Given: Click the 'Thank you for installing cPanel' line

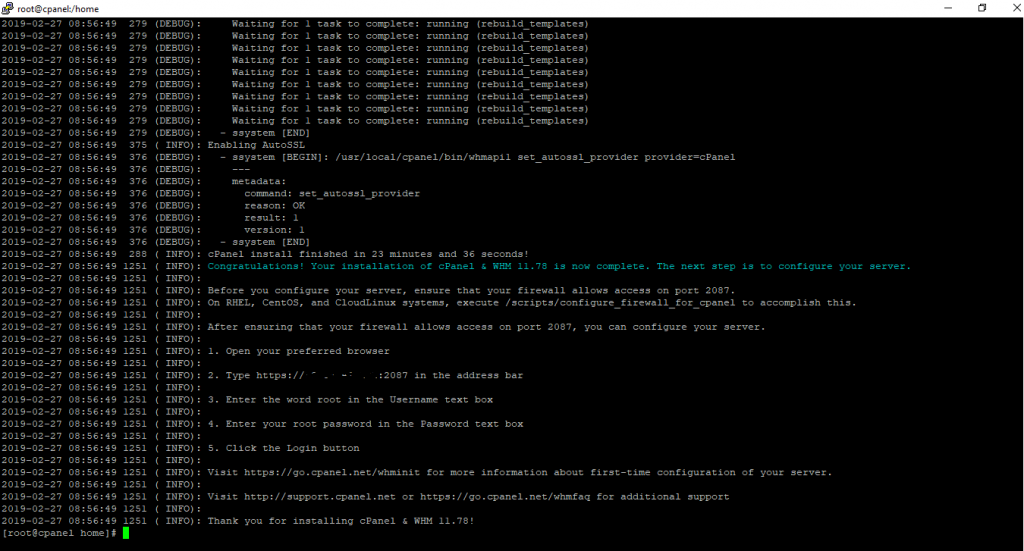Looking at the screenshot, I should pyautogui.click(x=340, y=520).
